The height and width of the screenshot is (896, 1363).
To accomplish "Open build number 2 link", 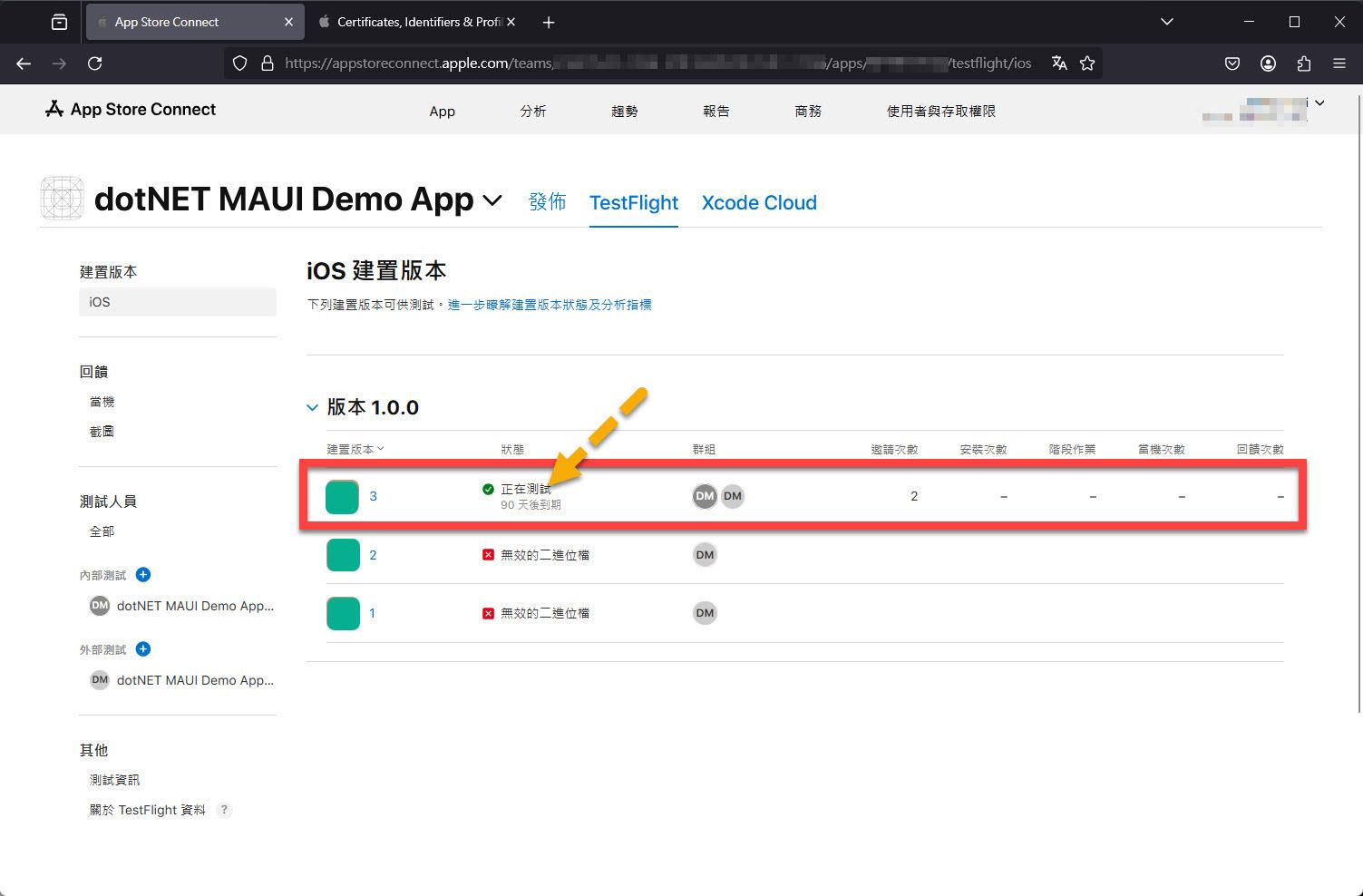I will click(x=373, y=554).
